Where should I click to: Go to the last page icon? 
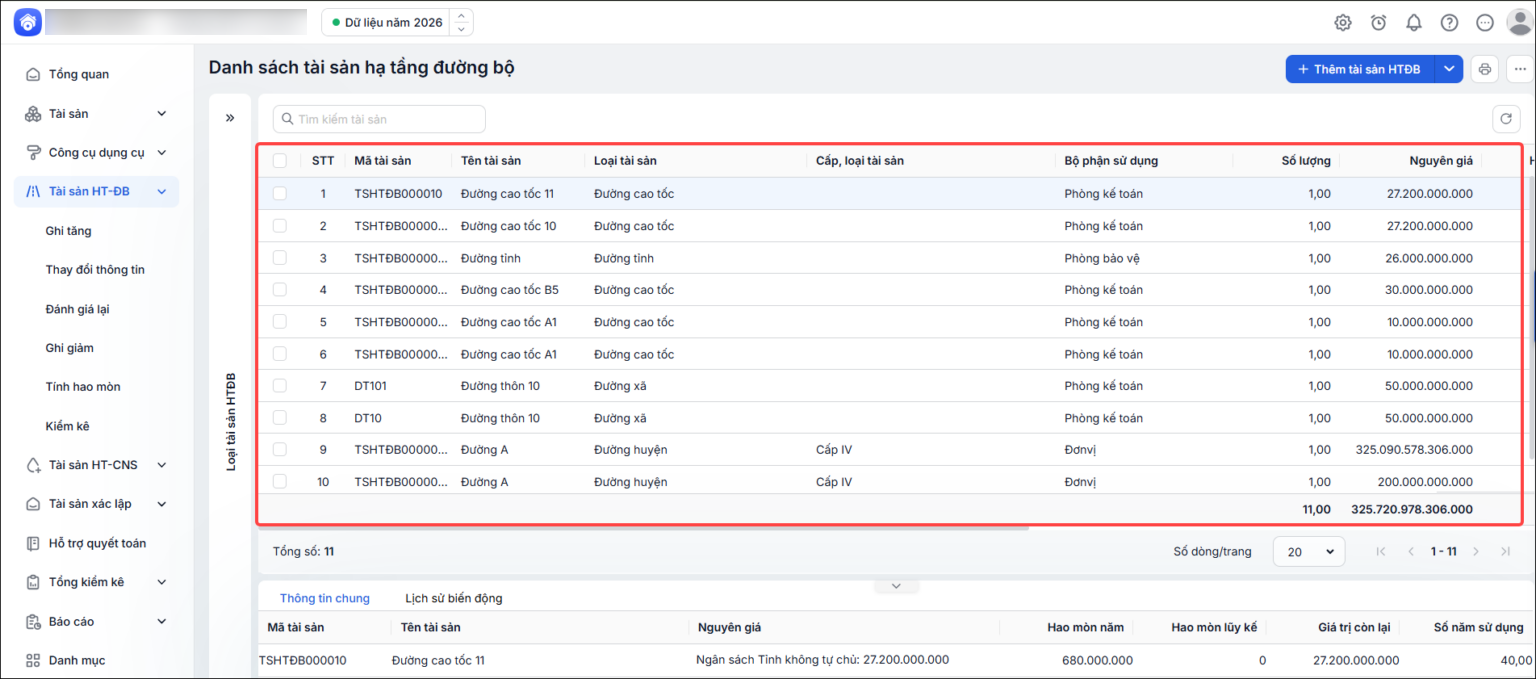(1505, 551)
